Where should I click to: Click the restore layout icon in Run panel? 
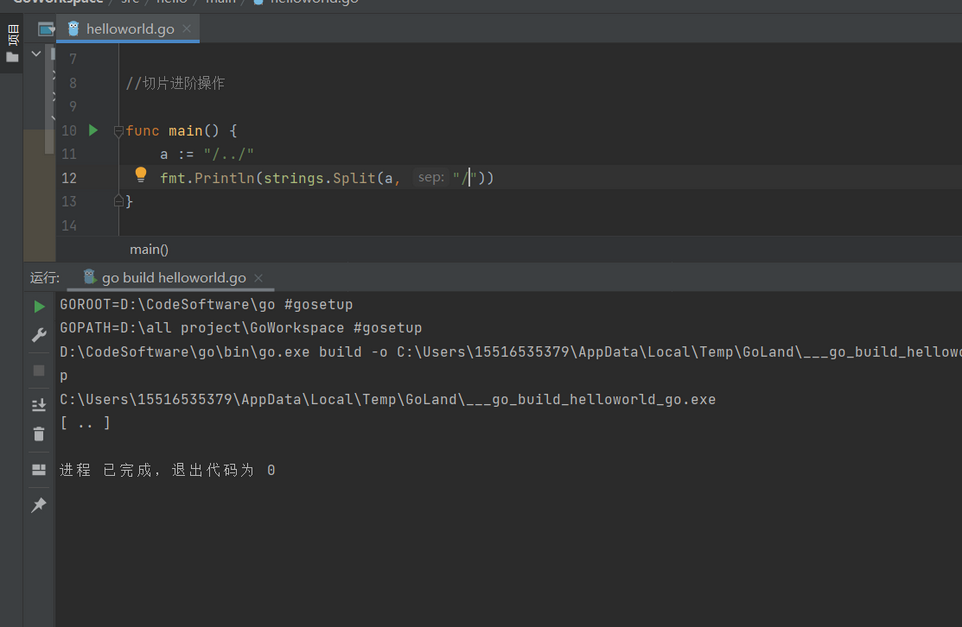pos(39,469)
